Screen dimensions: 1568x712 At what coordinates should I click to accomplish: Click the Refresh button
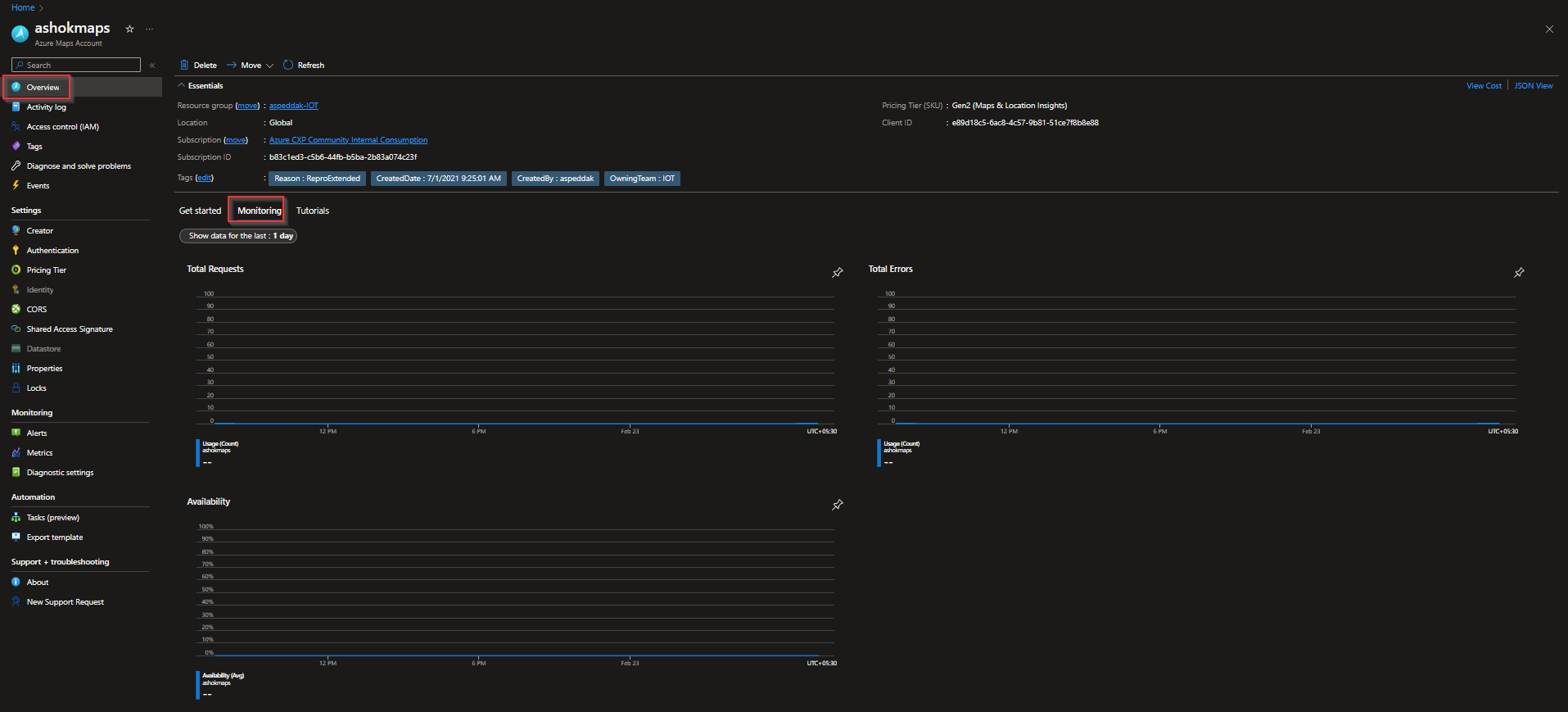[304, 65]
